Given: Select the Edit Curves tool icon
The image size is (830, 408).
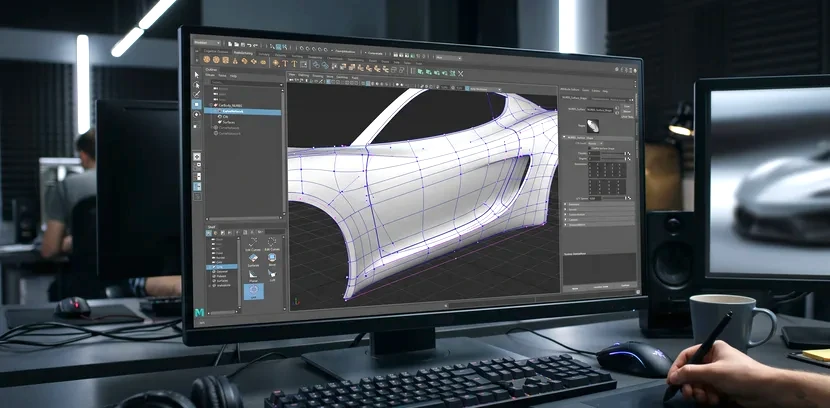Looking at the screenshot, I should [x=272, y=243].
